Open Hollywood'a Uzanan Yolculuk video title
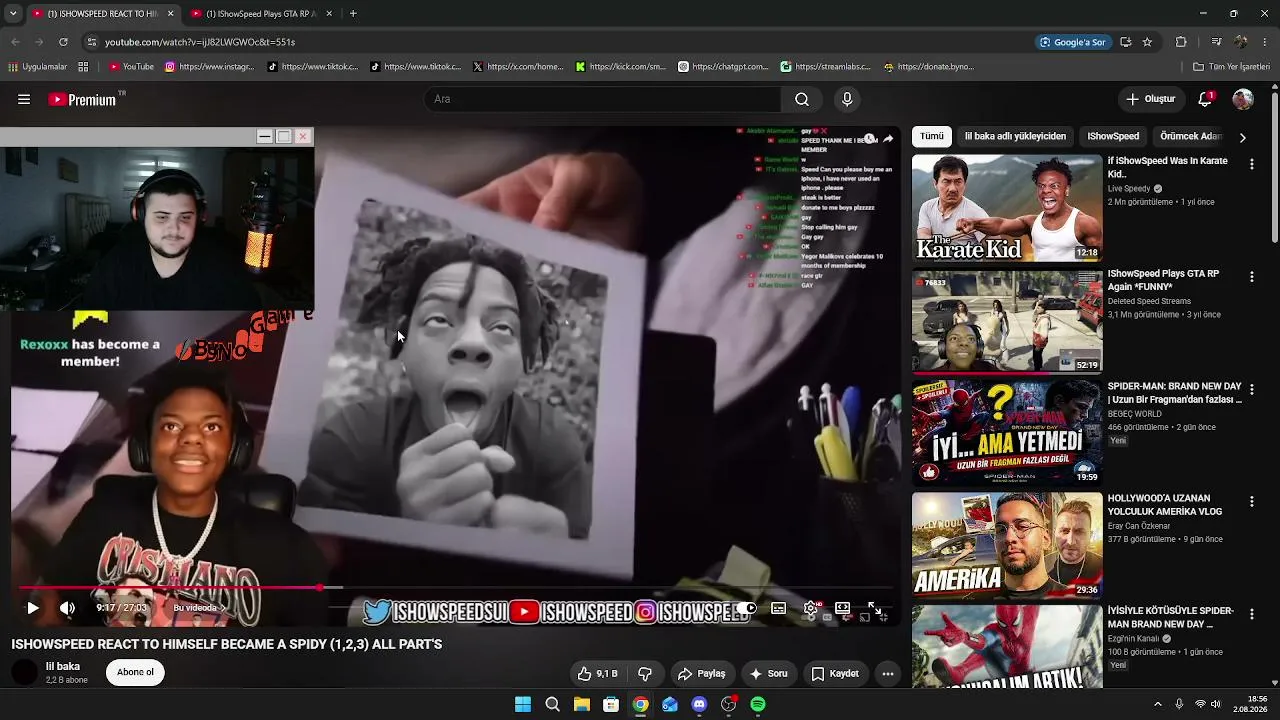Screen dimensions: 1280x720 [1165, 505]
